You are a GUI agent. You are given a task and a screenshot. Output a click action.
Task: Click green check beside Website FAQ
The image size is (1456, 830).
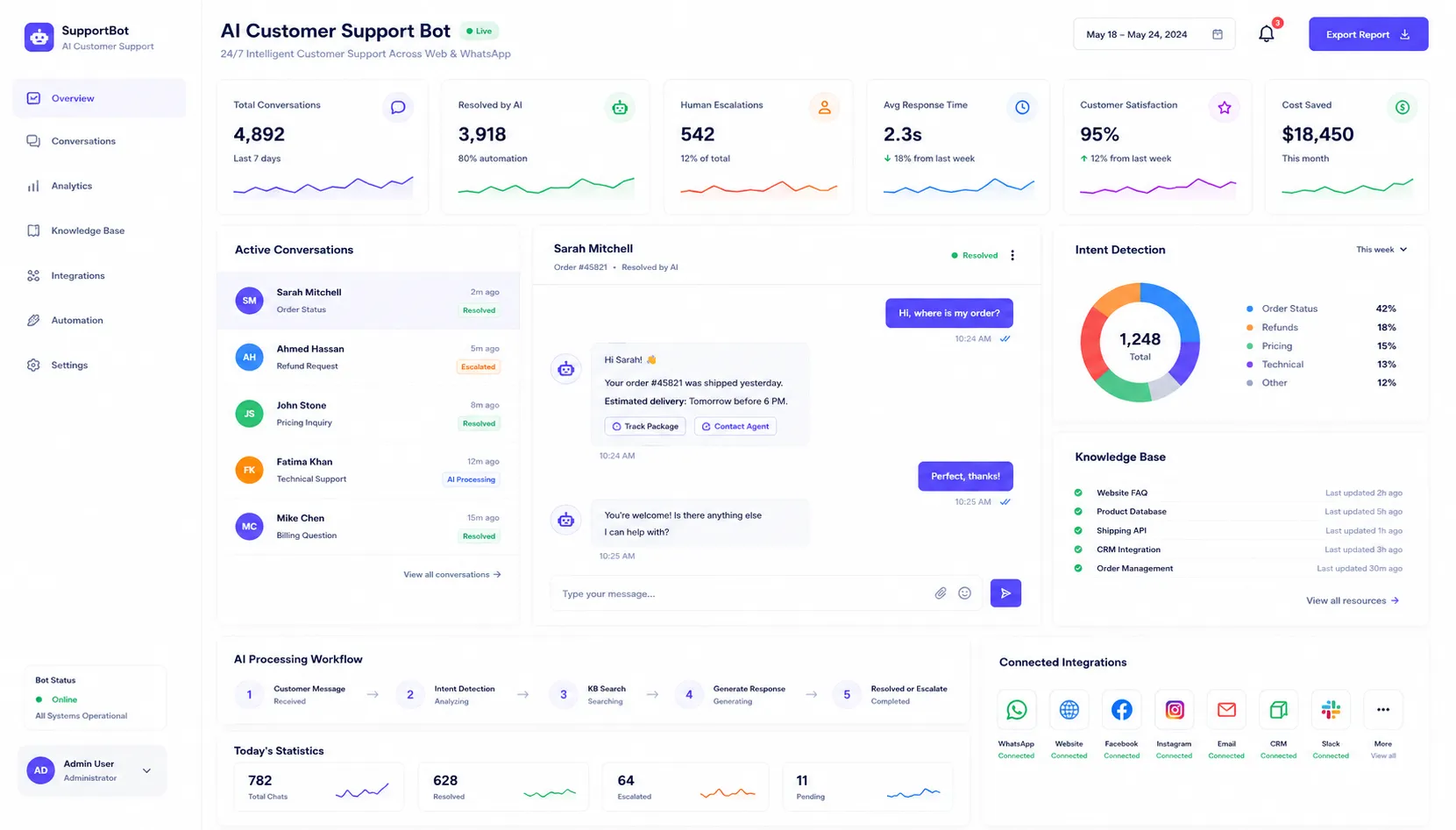(x=1078, y=493)
